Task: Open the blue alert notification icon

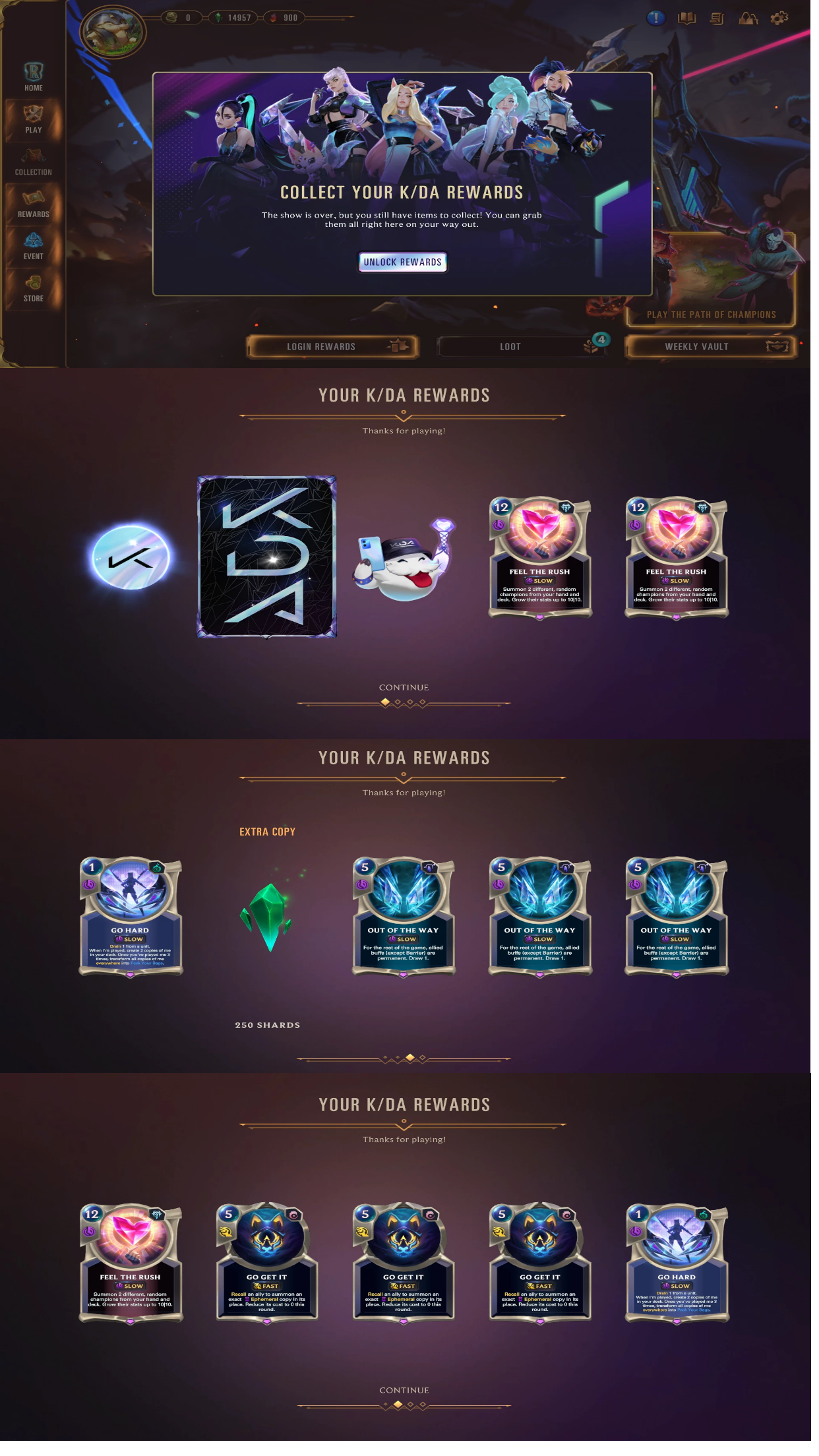Action: point(655,18)
